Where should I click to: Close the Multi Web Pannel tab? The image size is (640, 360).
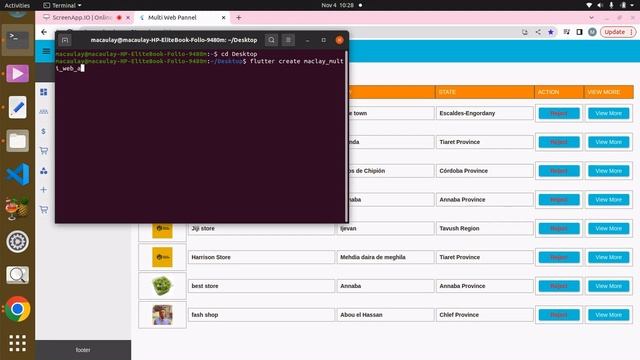[224, 18]
